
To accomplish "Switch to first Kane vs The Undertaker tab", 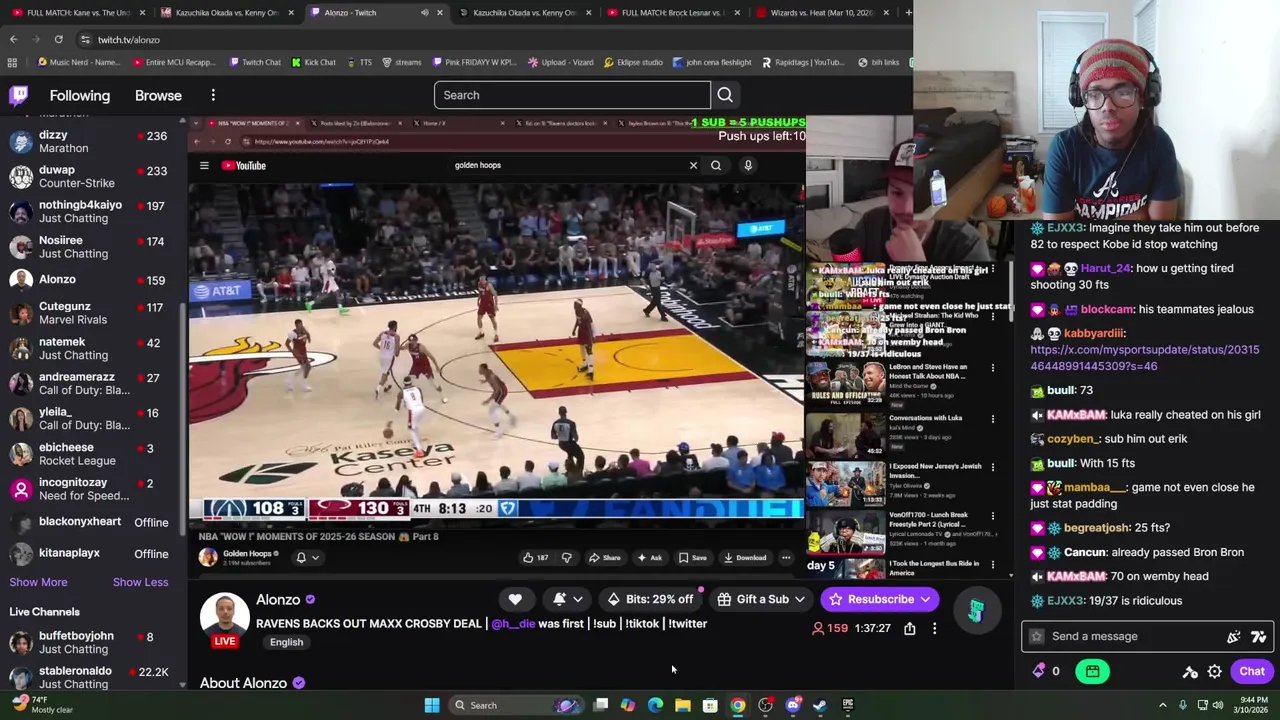I will (x=79, y=13).
